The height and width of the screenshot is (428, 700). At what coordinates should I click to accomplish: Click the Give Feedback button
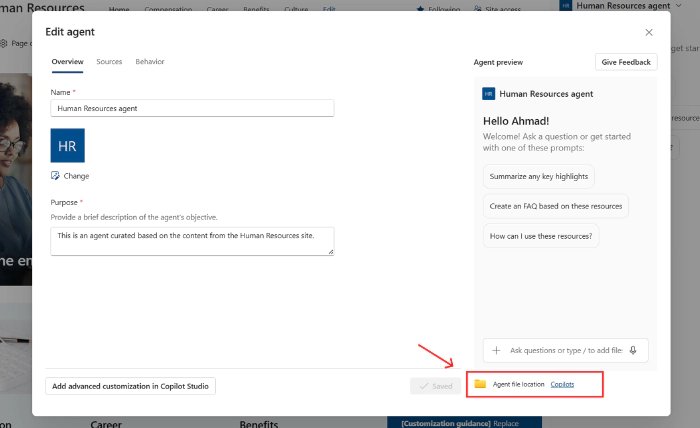[626, 62]
